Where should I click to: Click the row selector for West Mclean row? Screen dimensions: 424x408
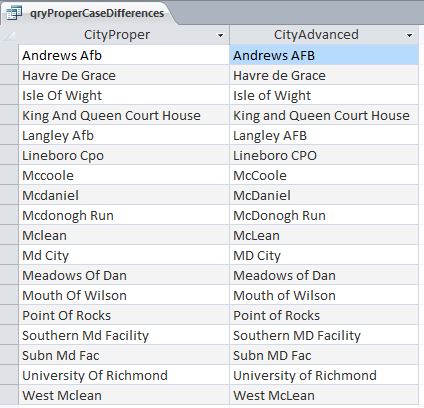click(9, 395)
